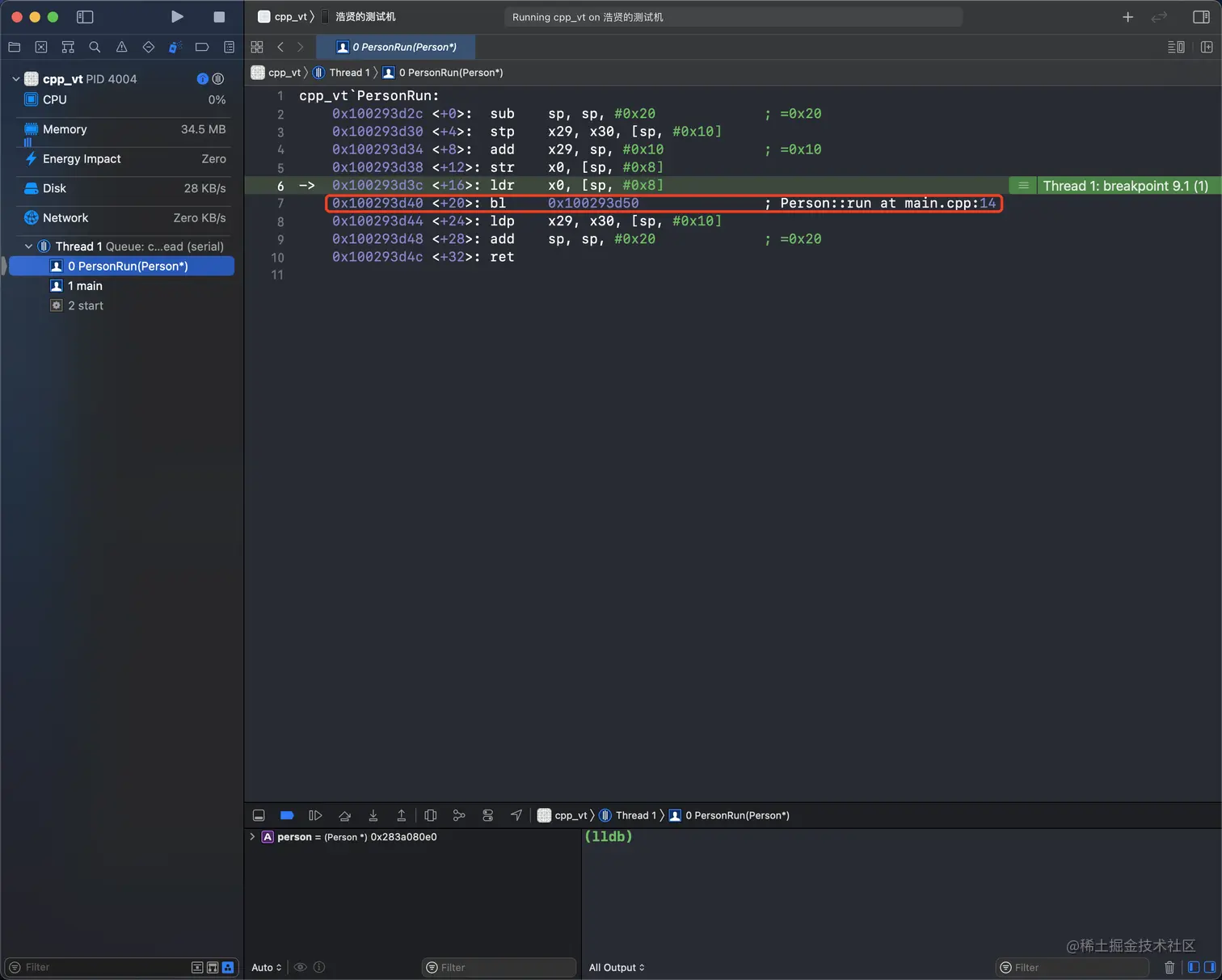Select the CPU gauge row
Screen dimensions: 1222x980
pos(123,99)
